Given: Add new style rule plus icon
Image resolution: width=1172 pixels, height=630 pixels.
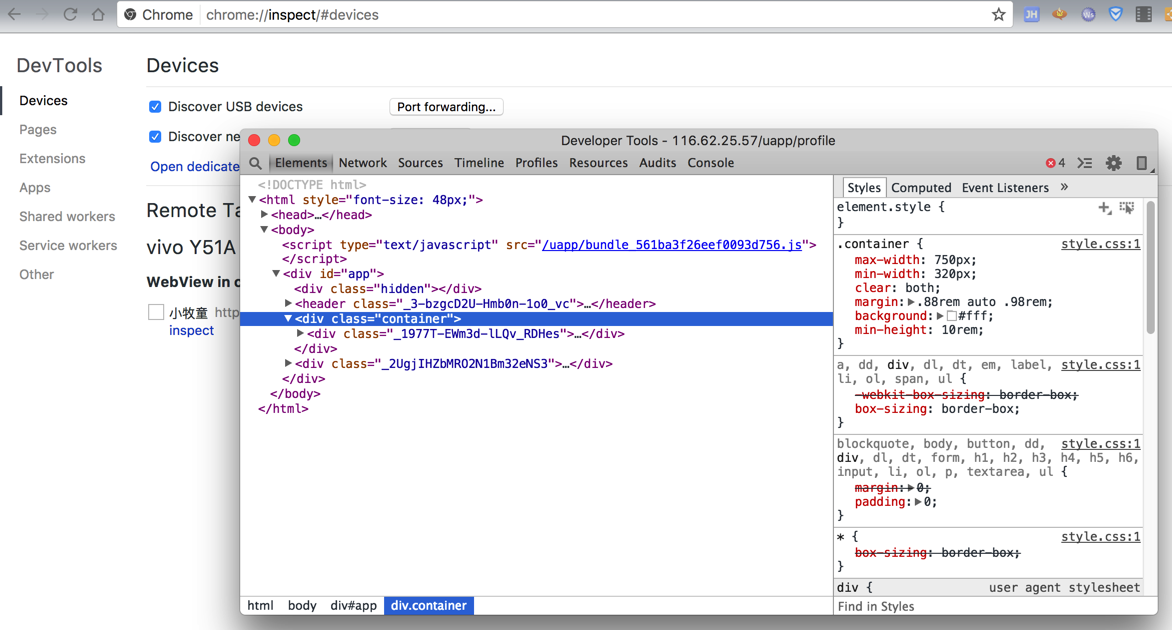Looking at the screenshot, I should point(1104,208).
